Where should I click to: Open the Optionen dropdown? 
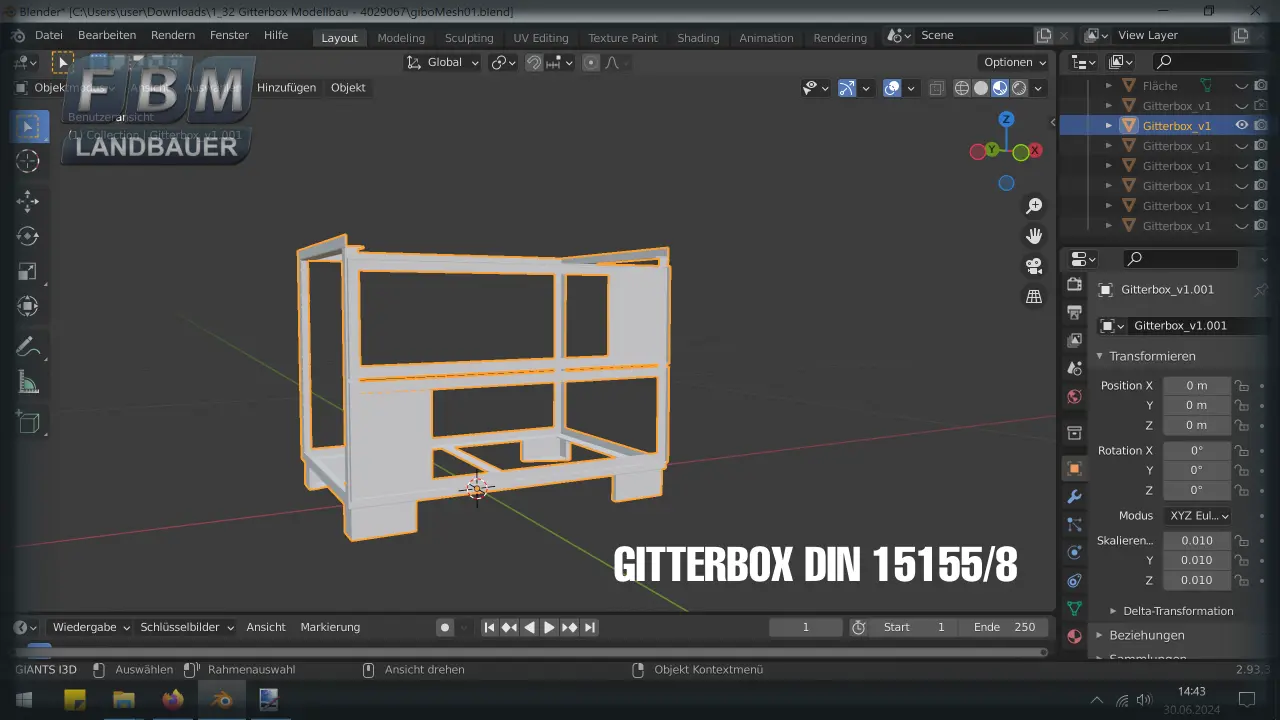click(1013, 62)
